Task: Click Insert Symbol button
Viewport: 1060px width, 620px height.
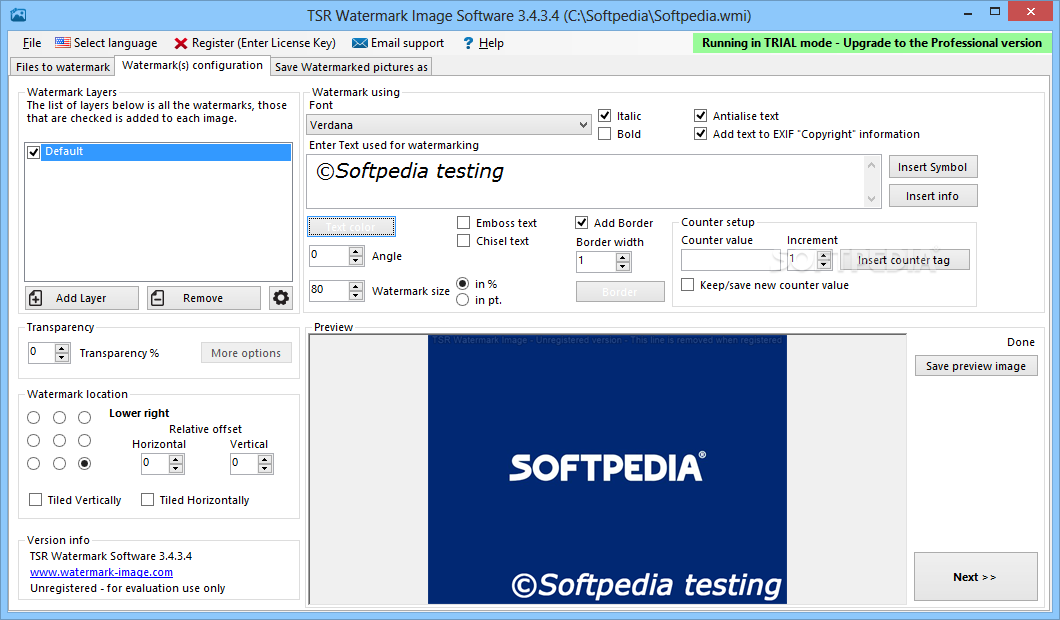Action: (x=933, y=167)
